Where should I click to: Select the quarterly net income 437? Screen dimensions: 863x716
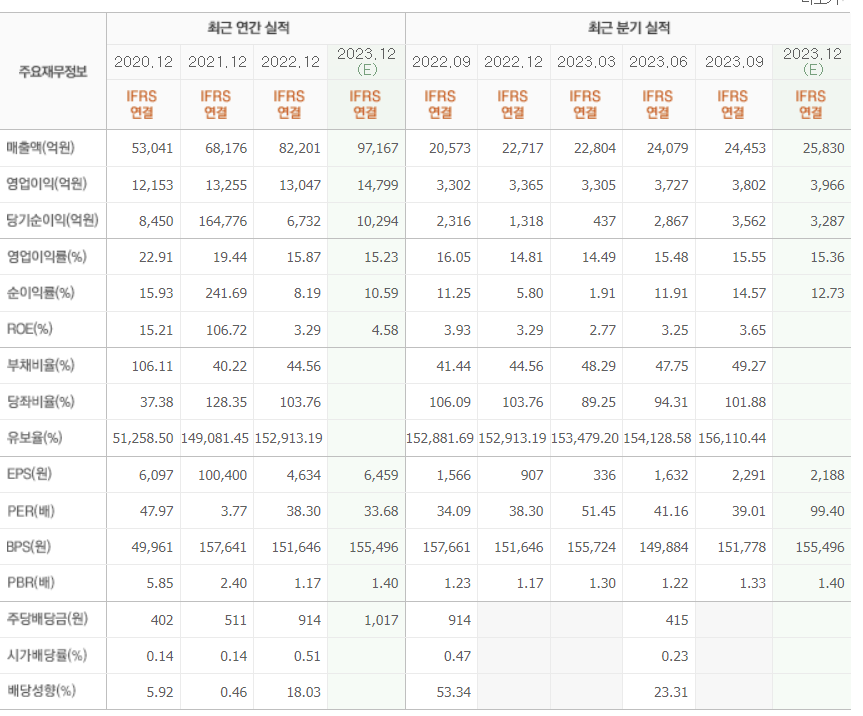click(x=604, y=222)
